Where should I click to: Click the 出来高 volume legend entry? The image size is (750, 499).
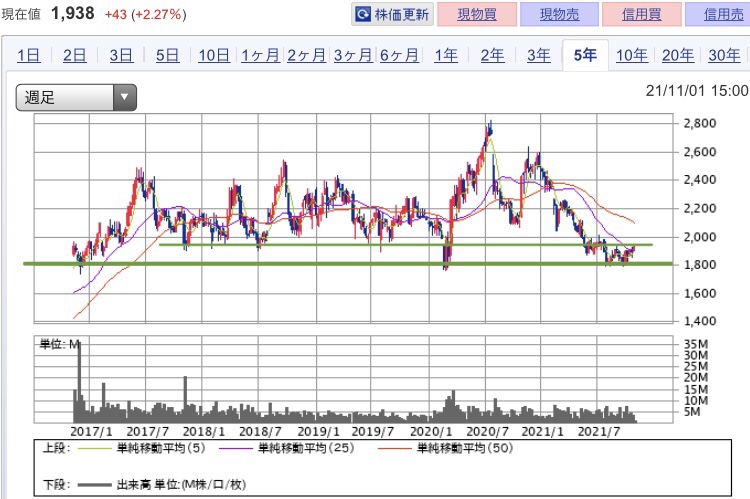[x=162, y=485]
